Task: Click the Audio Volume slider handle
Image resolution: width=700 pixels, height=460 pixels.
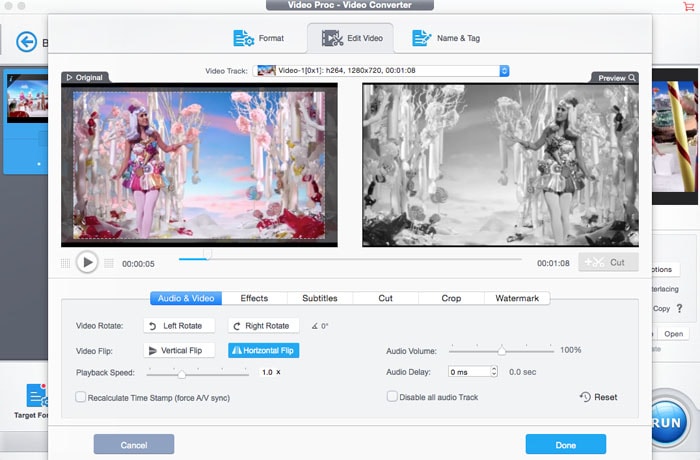Action: (502, 351)
